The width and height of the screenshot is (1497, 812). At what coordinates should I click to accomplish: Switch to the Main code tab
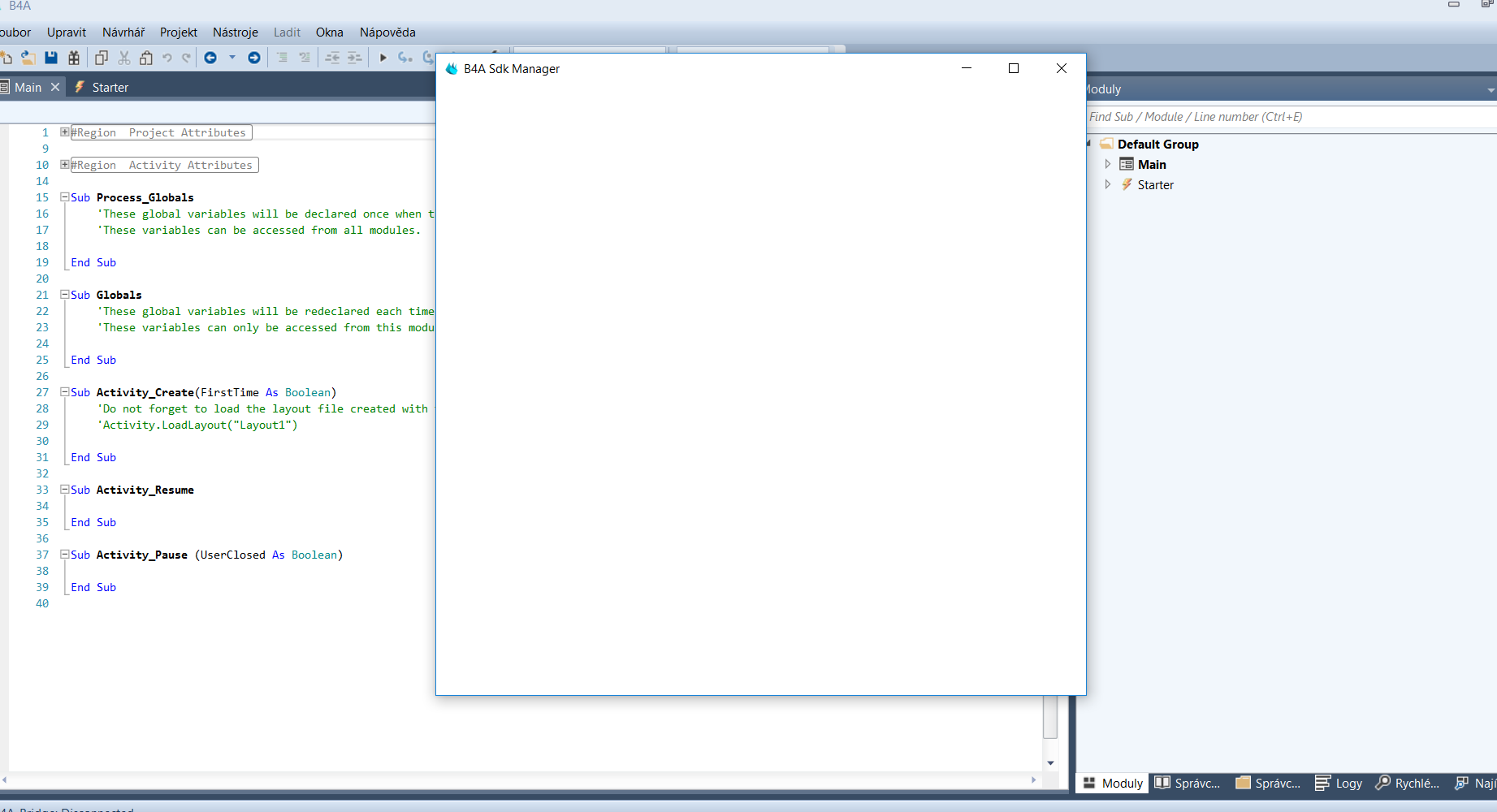[x=28, y=87]
